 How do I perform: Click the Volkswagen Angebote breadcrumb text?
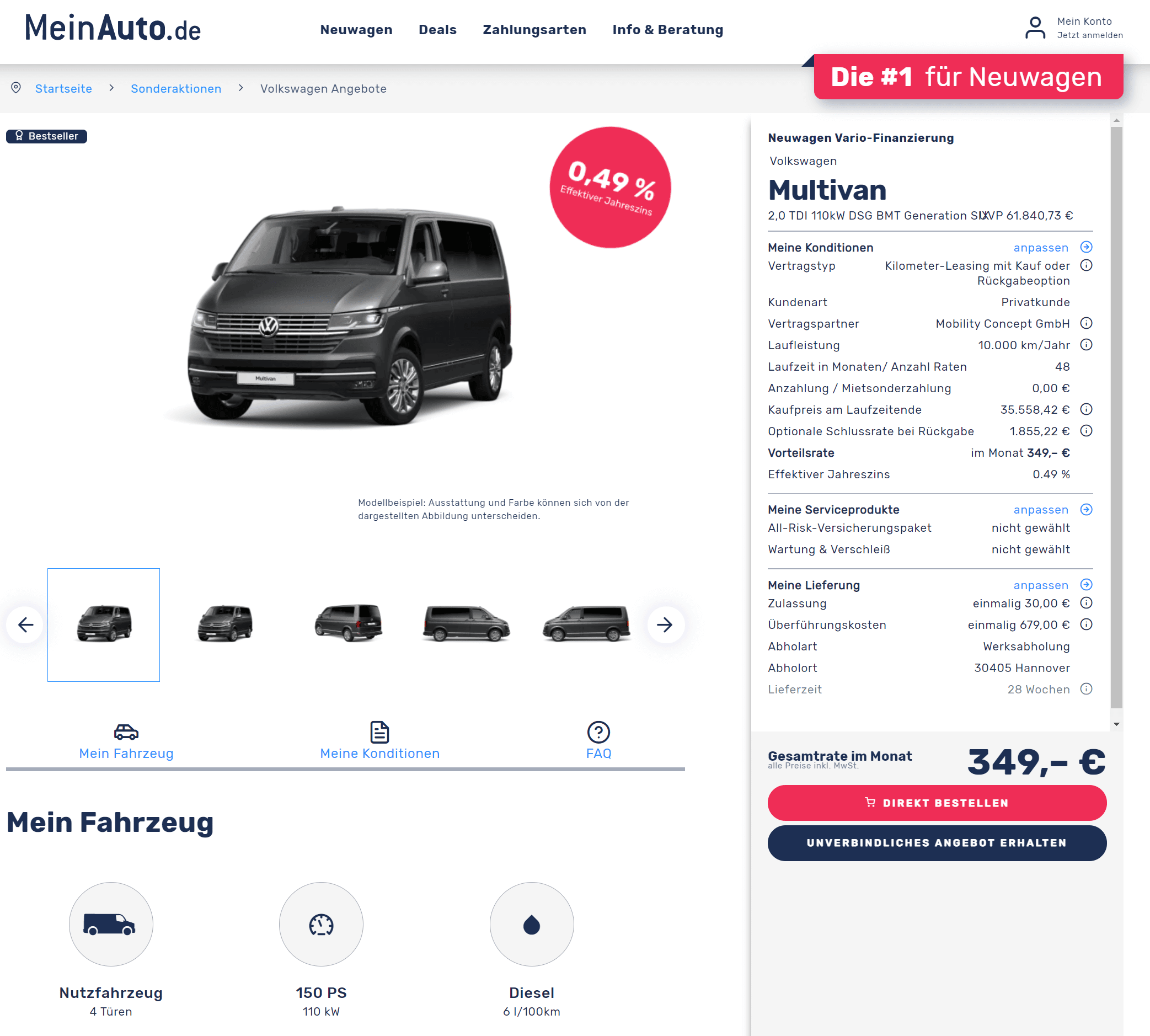click(323, 89)
